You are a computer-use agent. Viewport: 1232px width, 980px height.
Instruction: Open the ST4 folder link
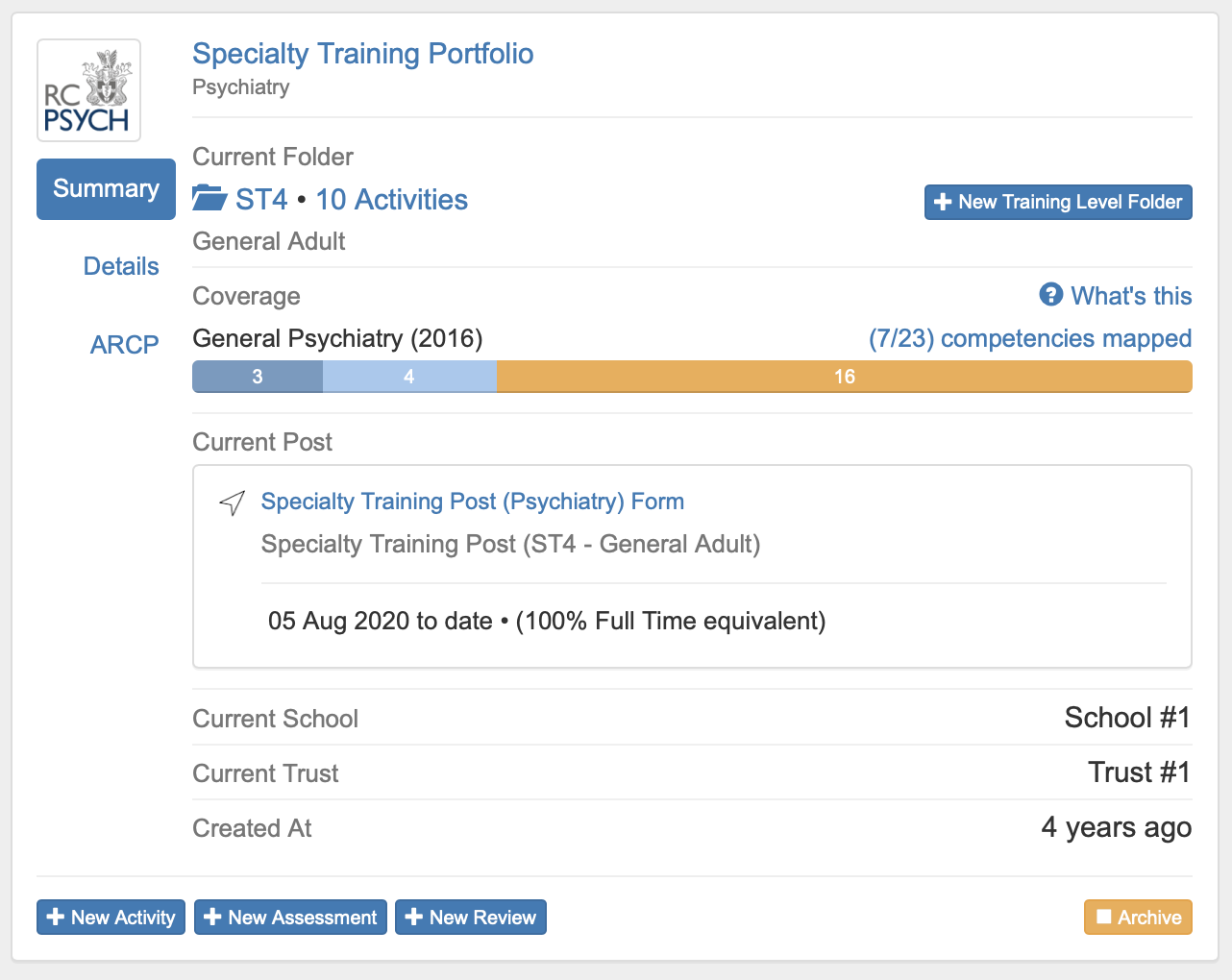261,200
